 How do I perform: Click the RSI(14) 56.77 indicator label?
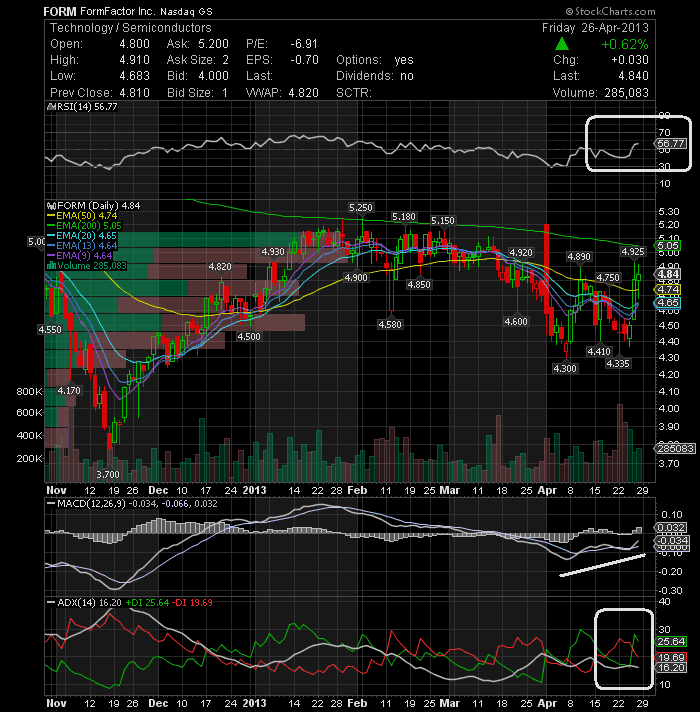(x=86, y=107)
